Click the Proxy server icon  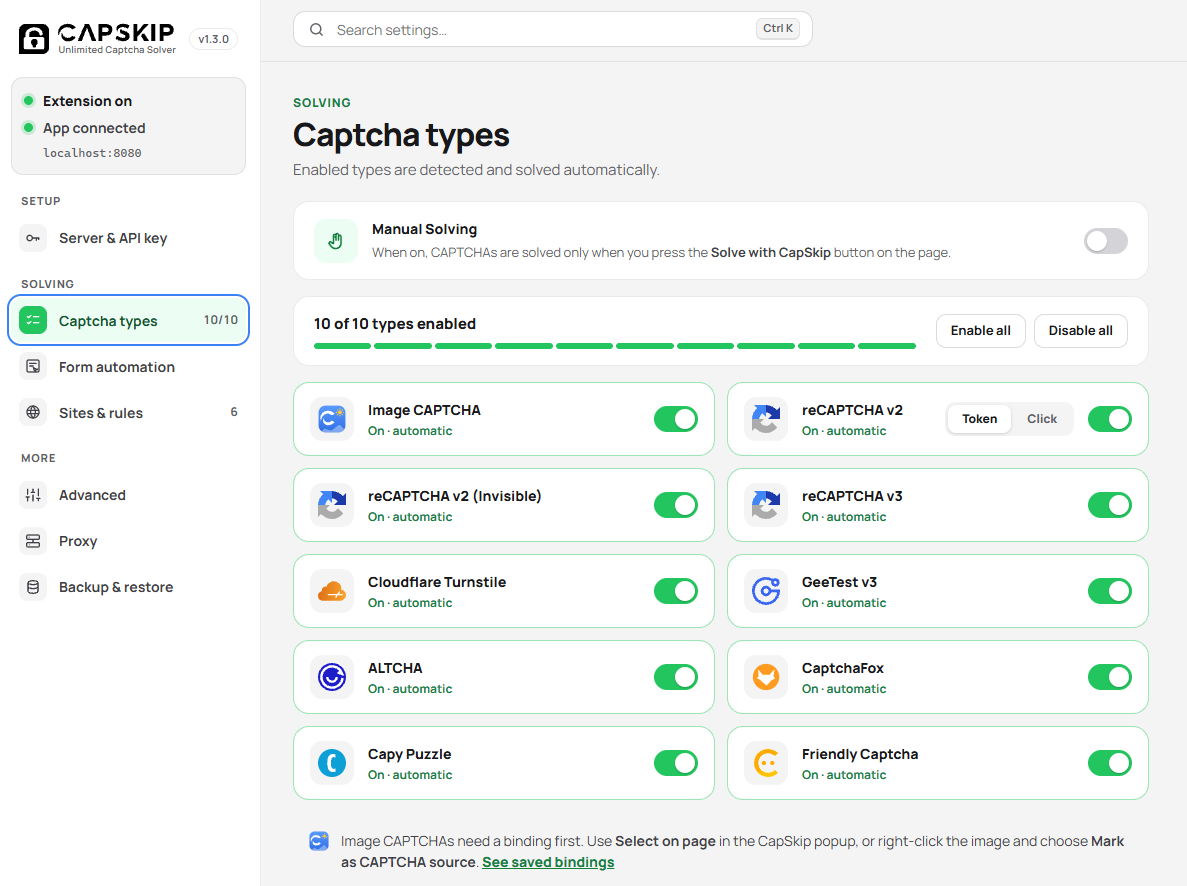[33, 541]
